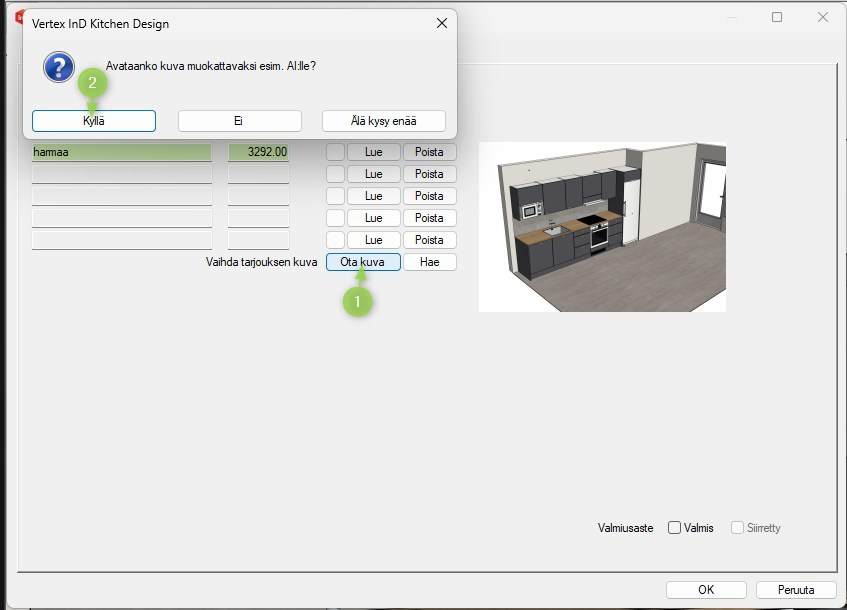Click the empty price field in fifth row

258,240
